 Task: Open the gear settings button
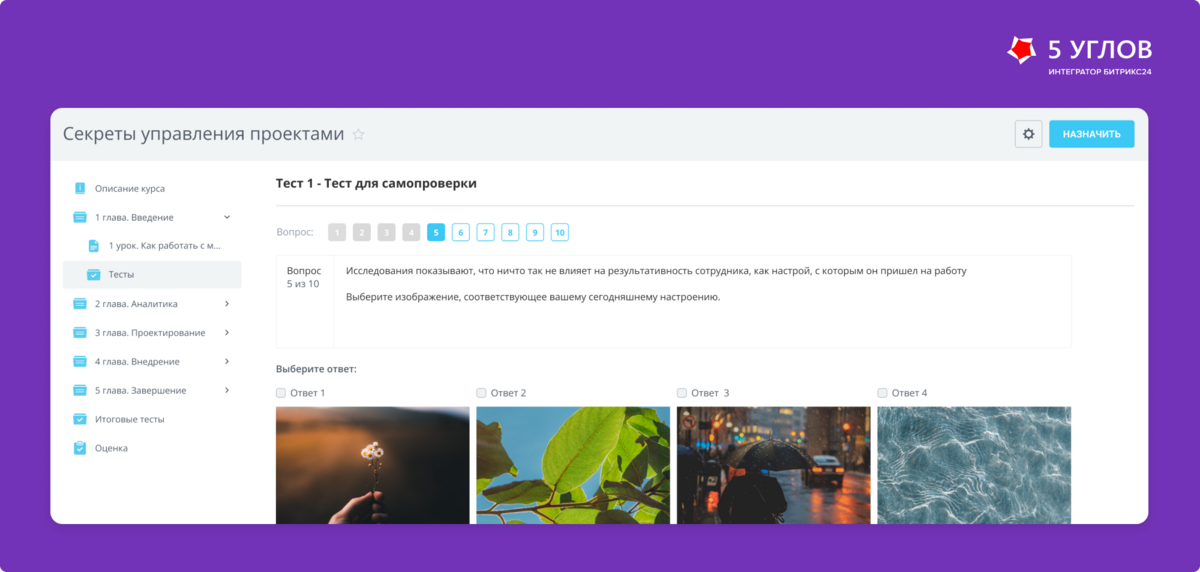tap(1028, 134)
